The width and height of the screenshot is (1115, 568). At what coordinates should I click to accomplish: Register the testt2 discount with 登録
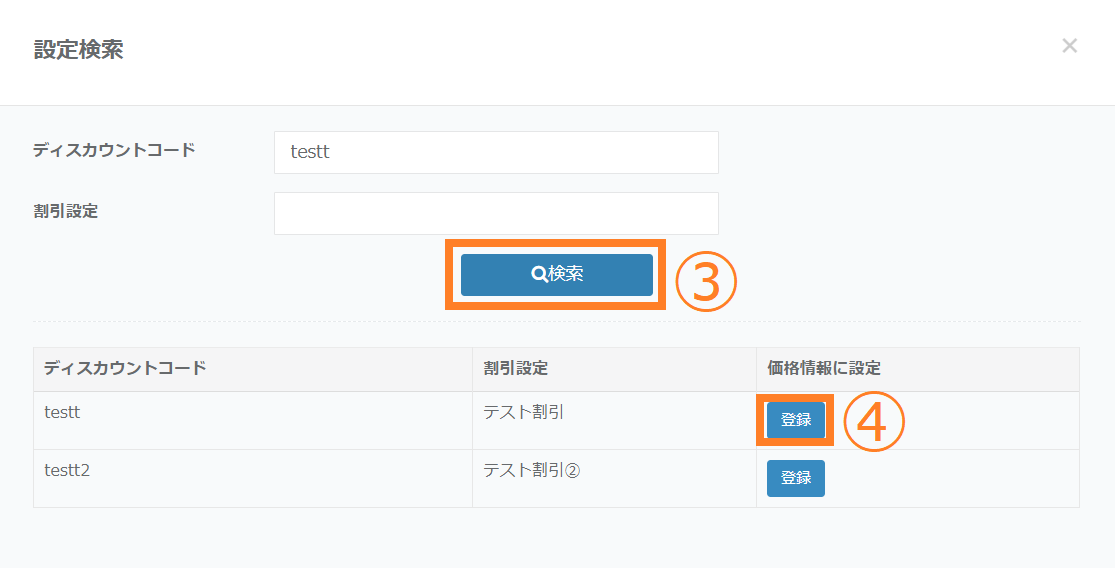coord(795,478)
